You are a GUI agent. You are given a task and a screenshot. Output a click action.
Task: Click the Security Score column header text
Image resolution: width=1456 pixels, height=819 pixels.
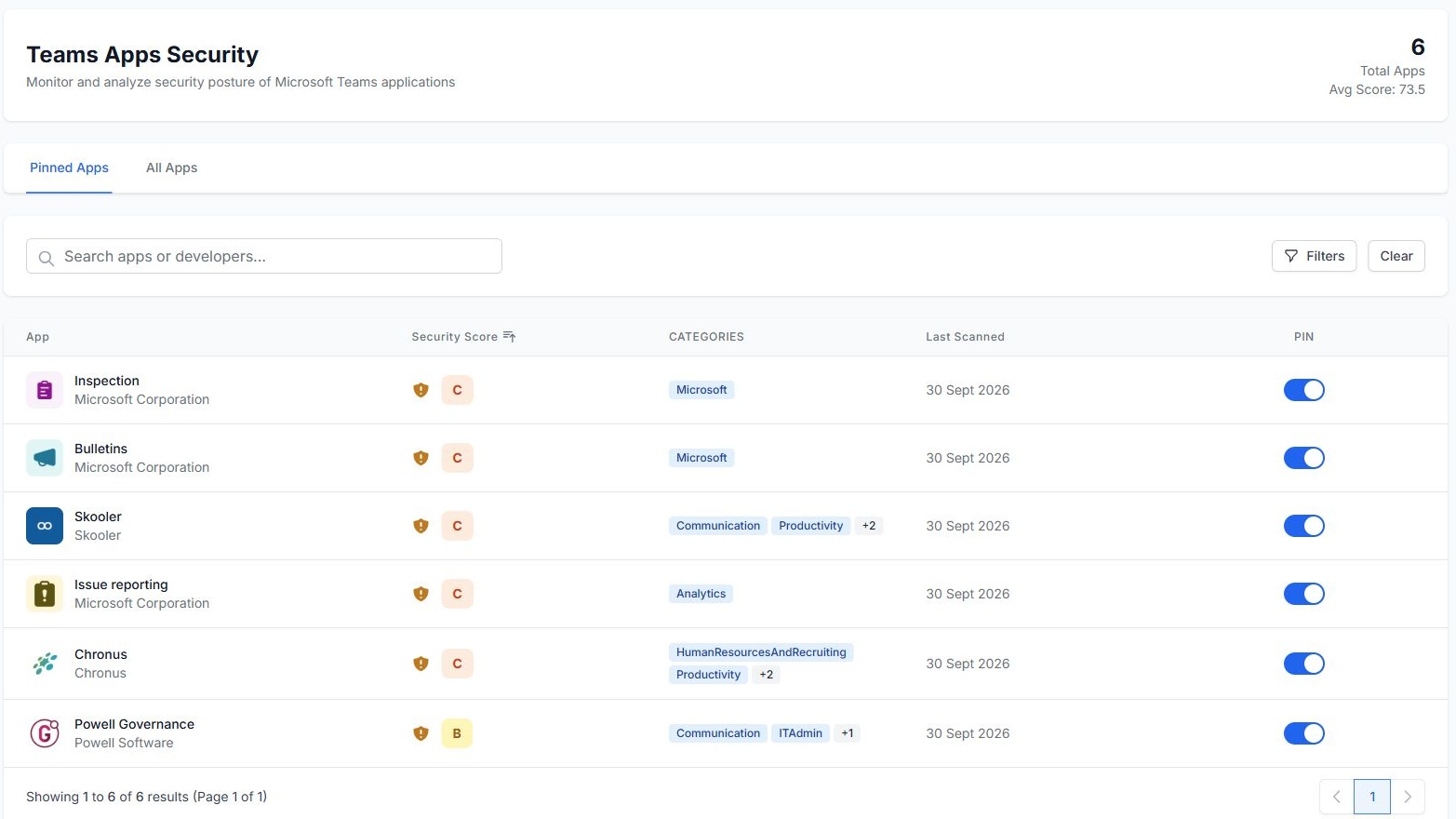(454, 337)
